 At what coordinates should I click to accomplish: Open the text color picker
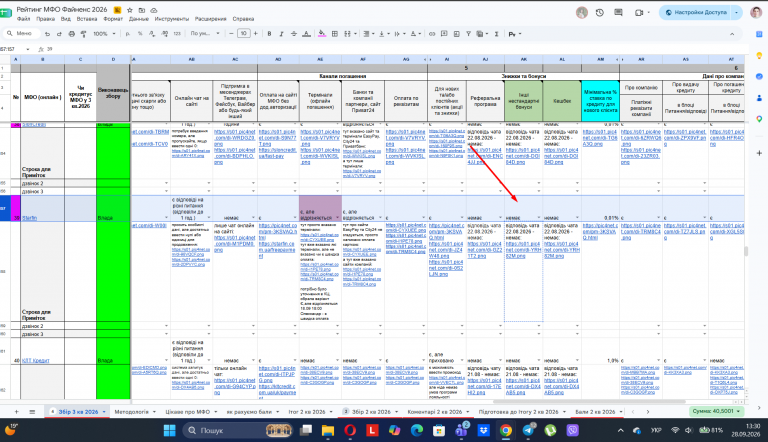pyautogui.click(x=307, y=34)
